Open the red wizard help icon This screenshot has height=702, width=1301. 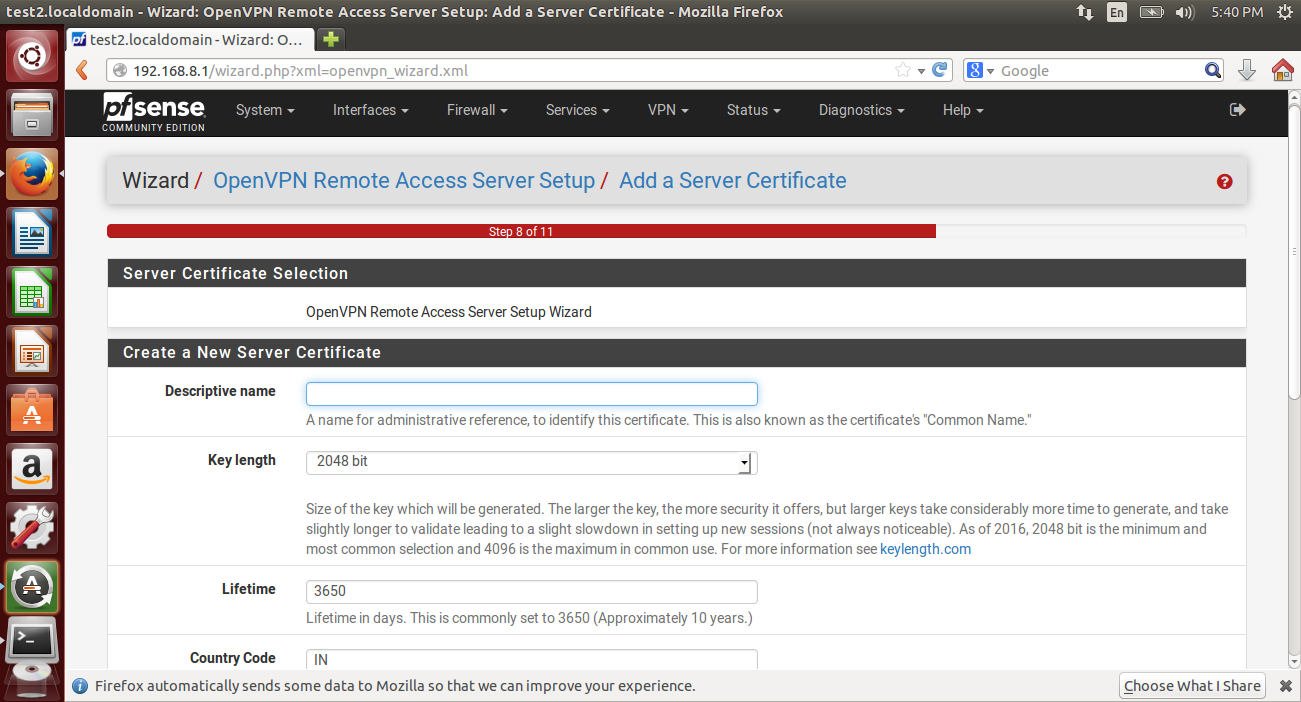(1224, 181)
